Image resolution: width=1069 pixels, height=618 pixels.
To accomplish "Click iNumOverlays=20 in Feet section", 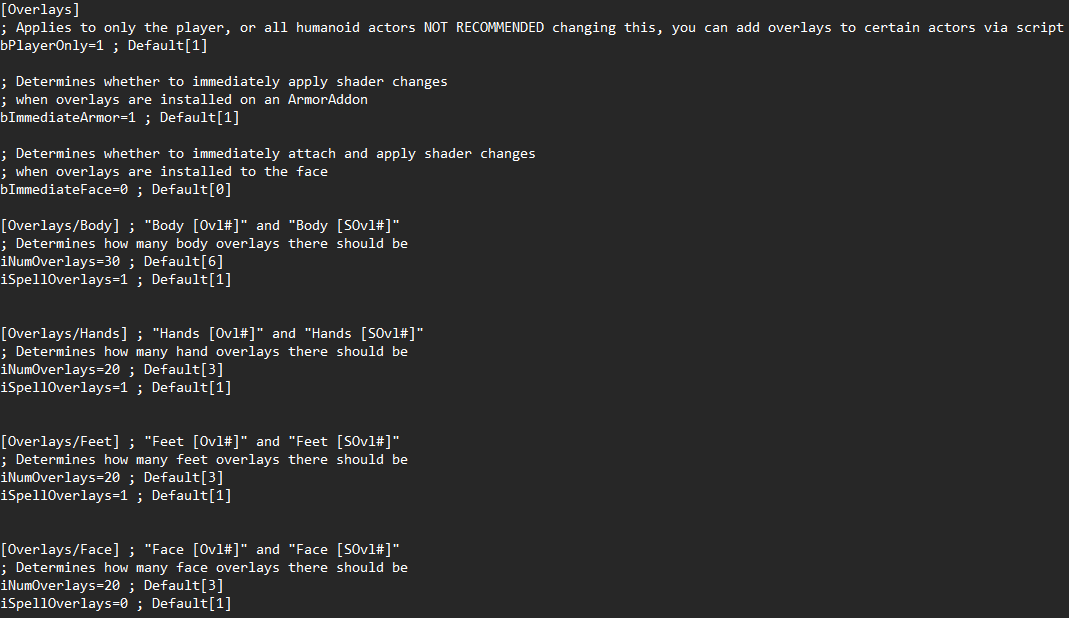I will 60,477.
